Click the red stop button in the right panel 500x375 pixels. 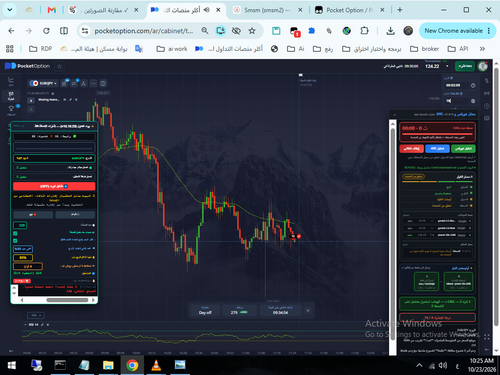click(412, 149)
